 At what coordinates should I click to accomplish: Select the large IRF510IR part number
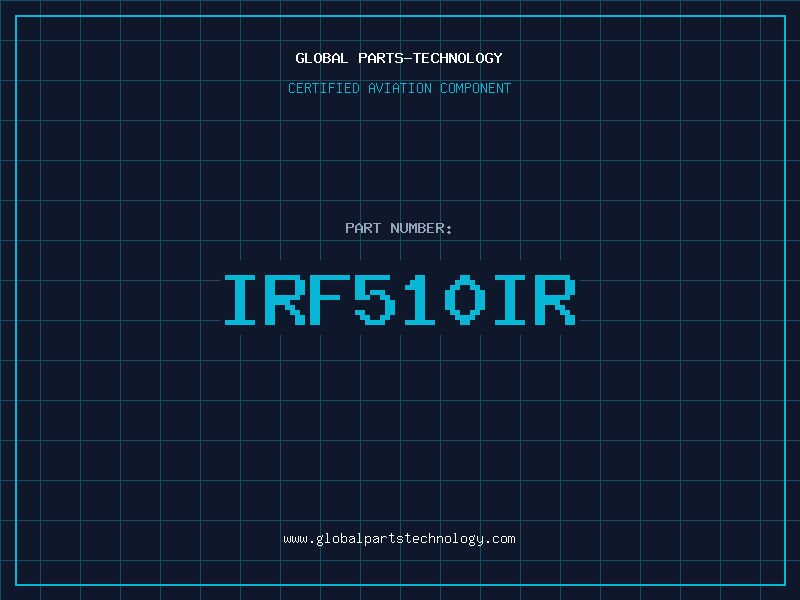click(399, 300)
